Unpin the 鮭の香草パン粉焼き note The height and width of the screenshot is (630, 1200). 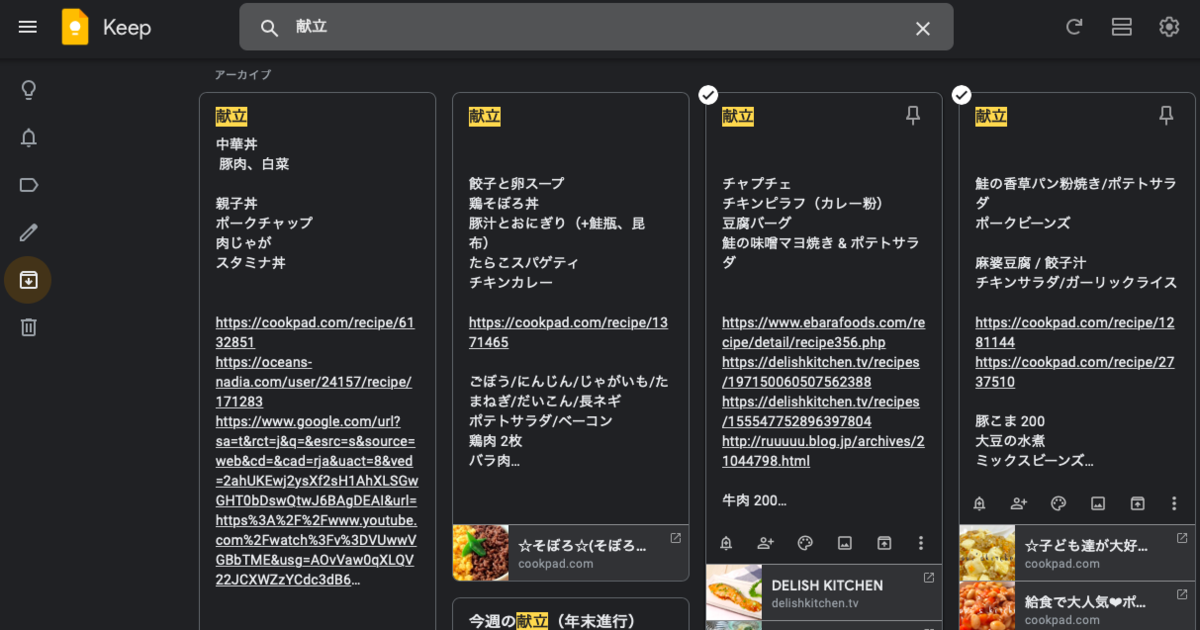(1166, 115)
